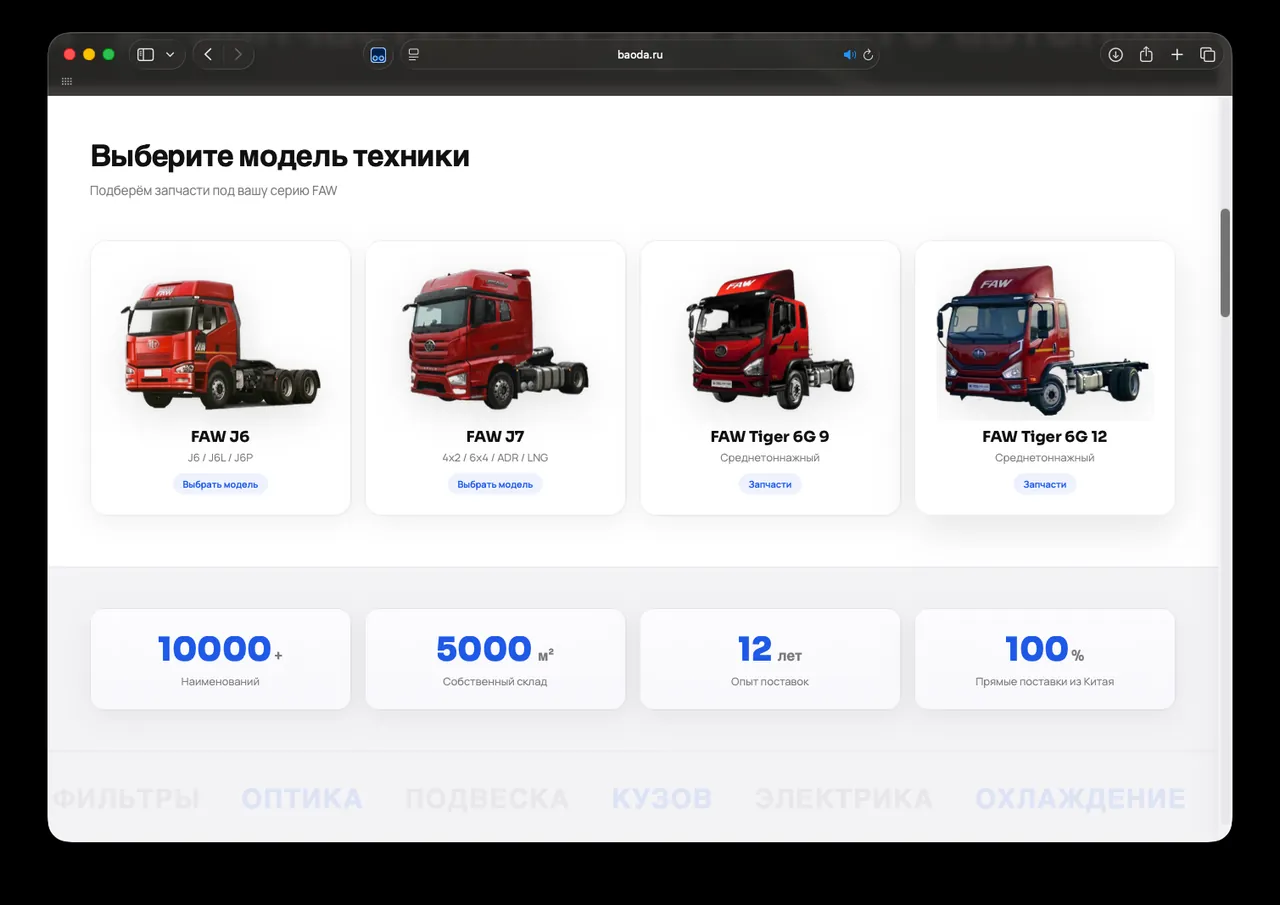Click the green fullscreen window button

109,55
